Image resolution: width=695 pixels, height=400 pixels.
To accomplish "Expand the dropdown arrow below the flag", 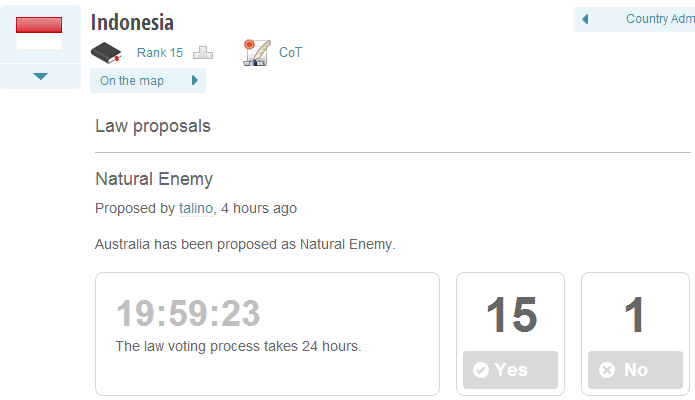I will 40,76.
